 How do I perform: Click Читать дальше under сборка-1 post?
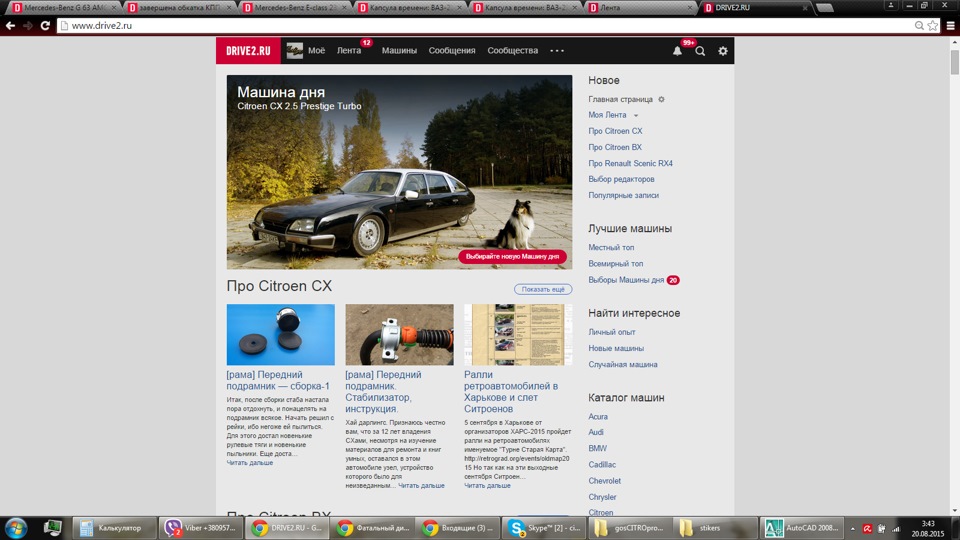(x=250, y=463)
